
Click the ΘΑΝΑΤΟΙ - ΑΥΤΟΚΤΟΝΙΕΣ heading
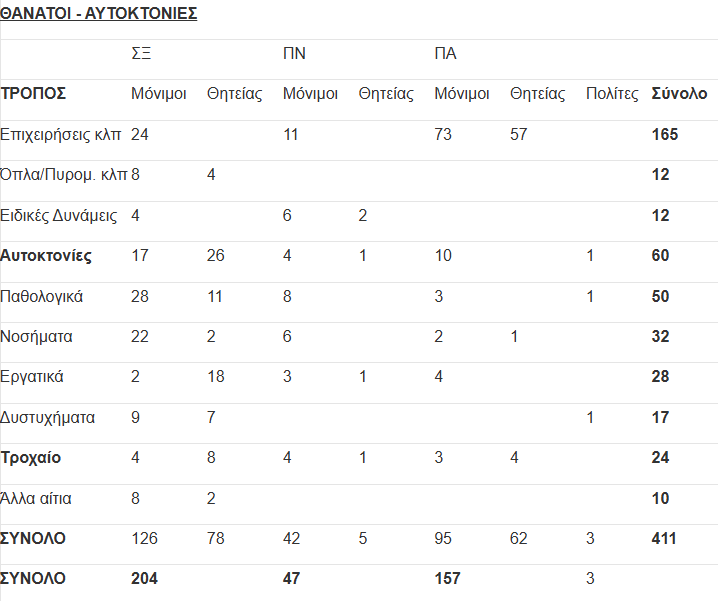tap(98, 13)
